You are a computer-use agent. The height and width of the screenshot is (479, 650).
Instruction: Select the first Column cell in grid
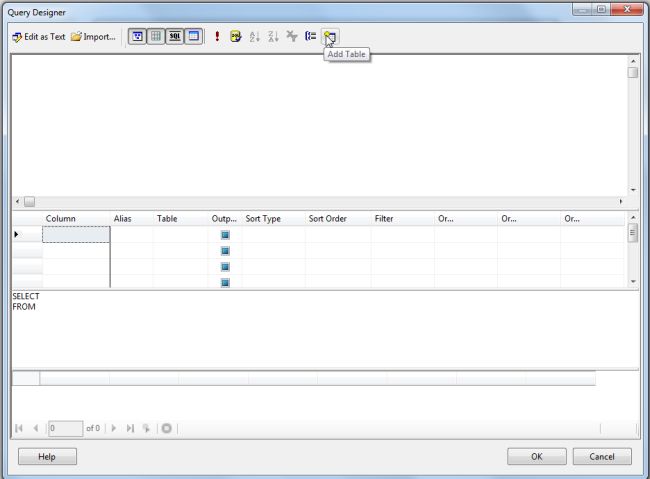pos(76,234)
